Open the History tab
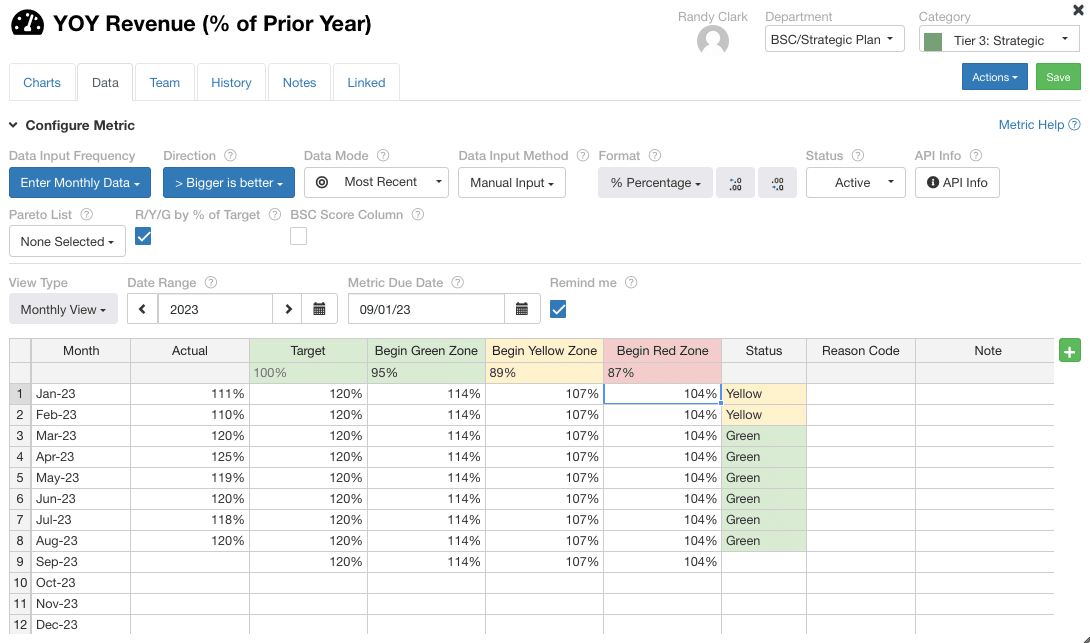Image resolution: width=1090 pixels, height=643 pixels. (x=231, y=83)
